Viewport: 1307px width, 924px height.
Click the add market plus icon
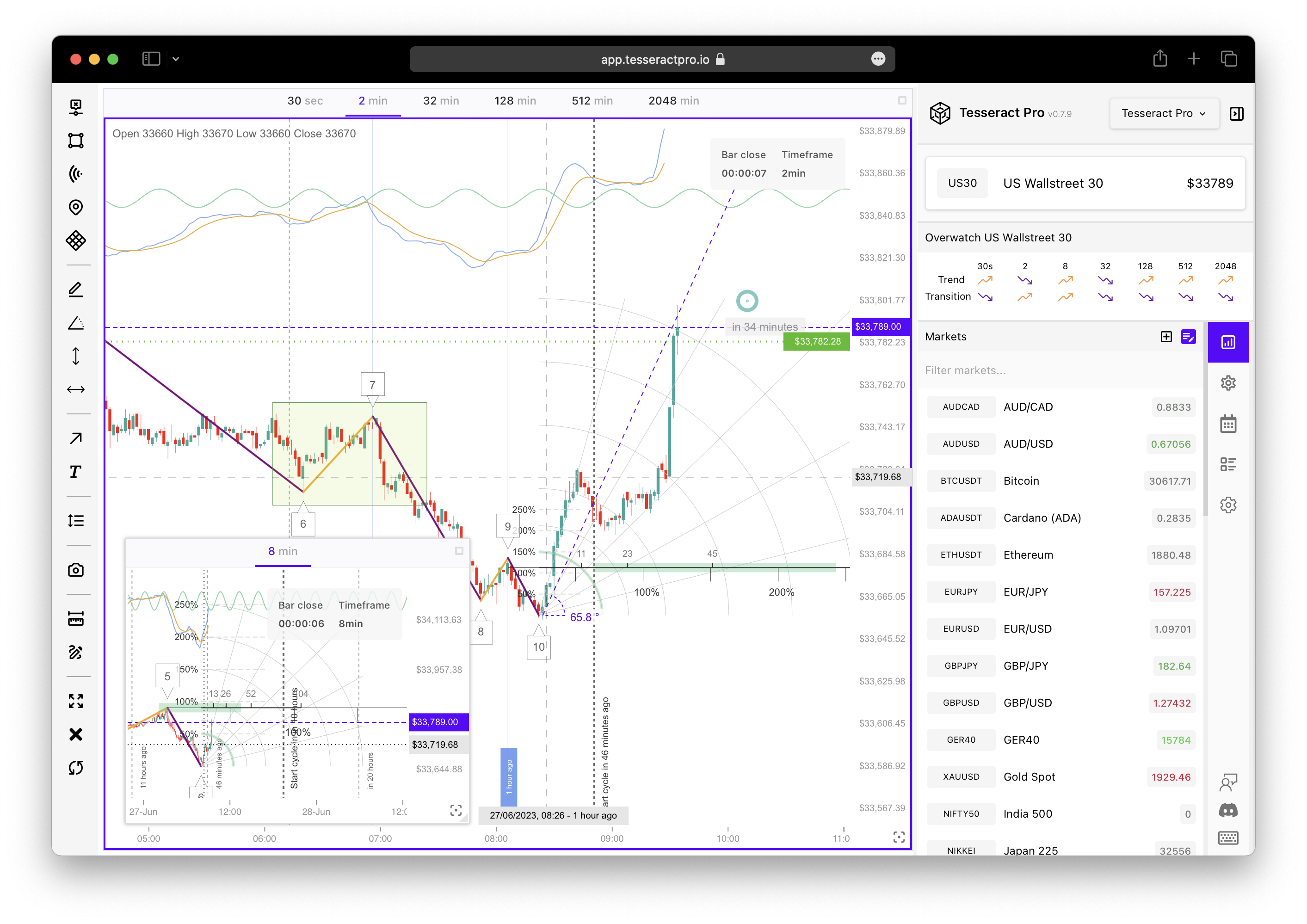(x=1166, y=337)
